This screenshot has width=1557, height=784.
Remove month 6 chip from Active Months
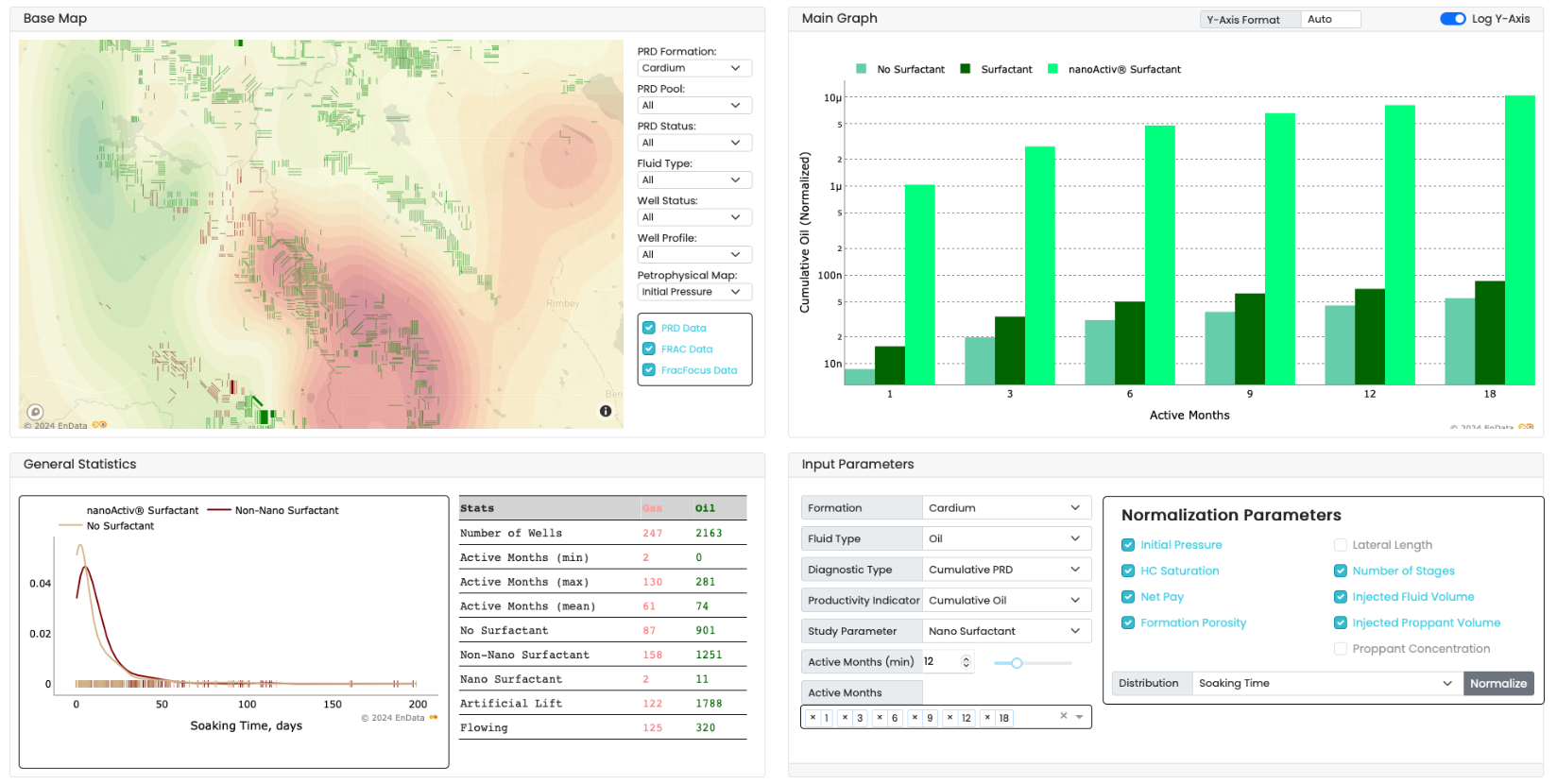[880, 717]
